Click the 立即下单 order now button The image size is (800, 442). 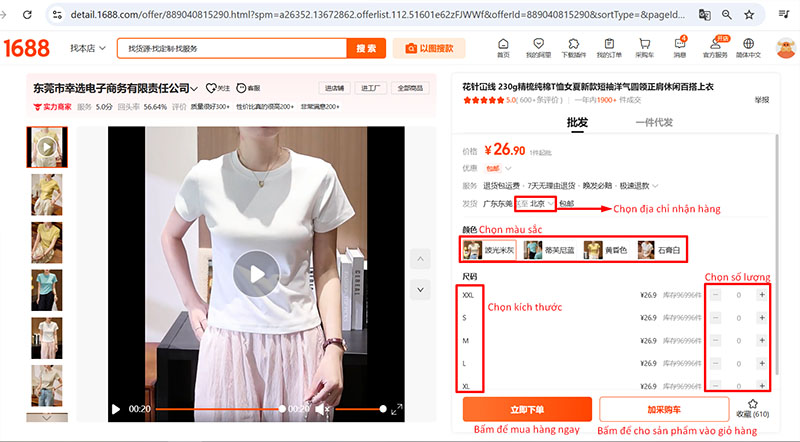(x=526, y=409)
